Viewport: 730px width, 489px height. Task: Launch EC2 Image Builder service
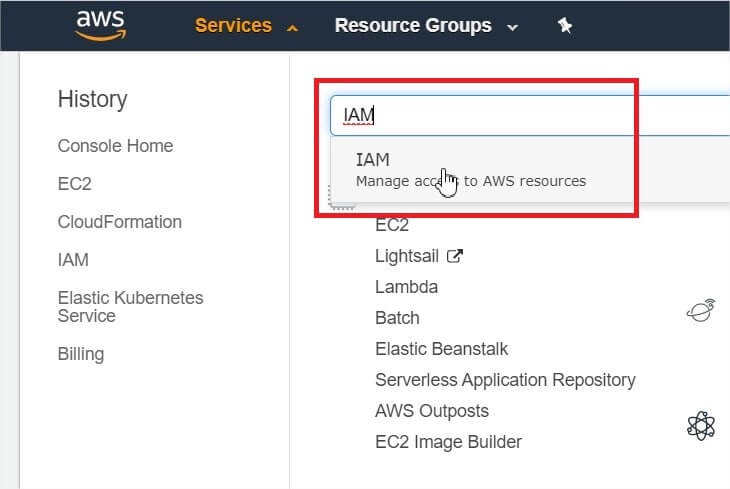pyautogui.click(x=448, y=442)
